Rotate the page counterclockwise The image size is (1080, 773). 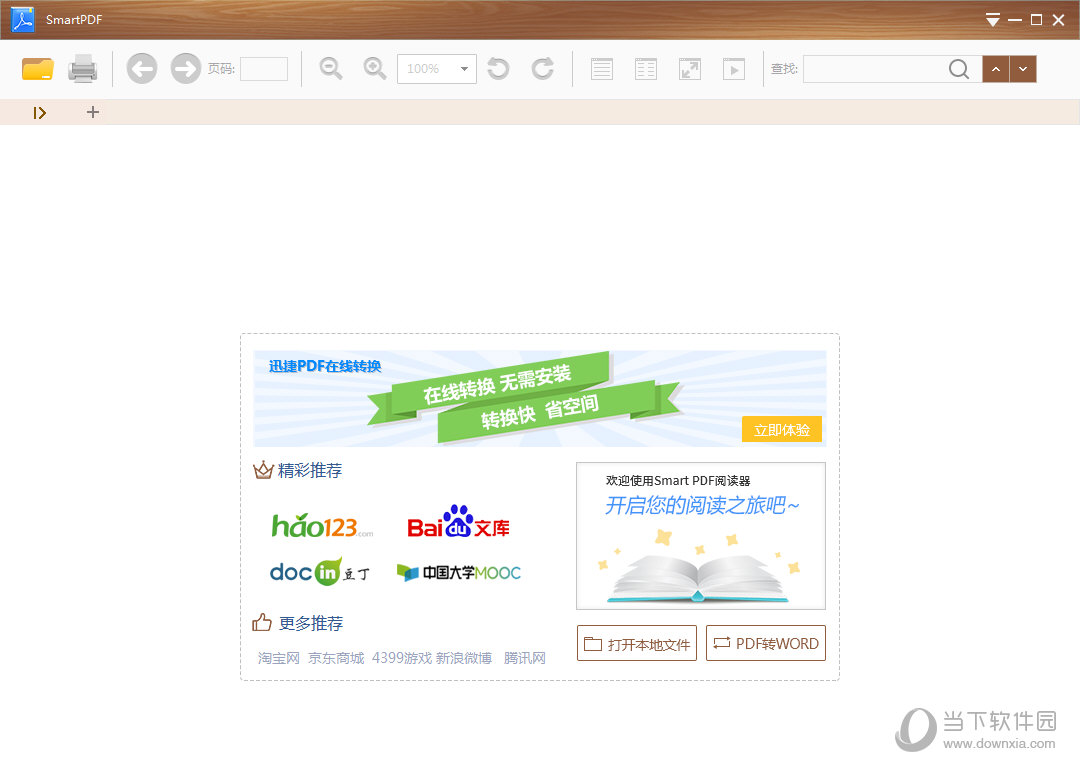pos(498,69)
